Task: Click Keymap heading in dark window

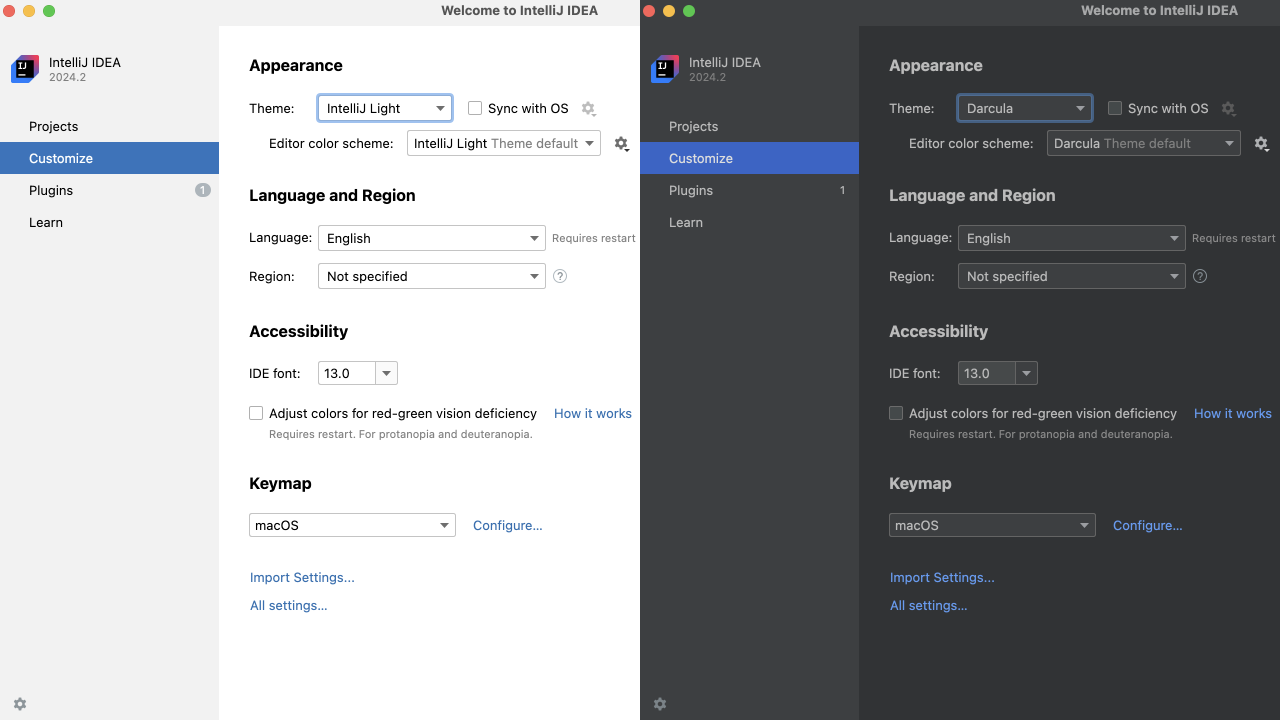Action: coord(920,483)
